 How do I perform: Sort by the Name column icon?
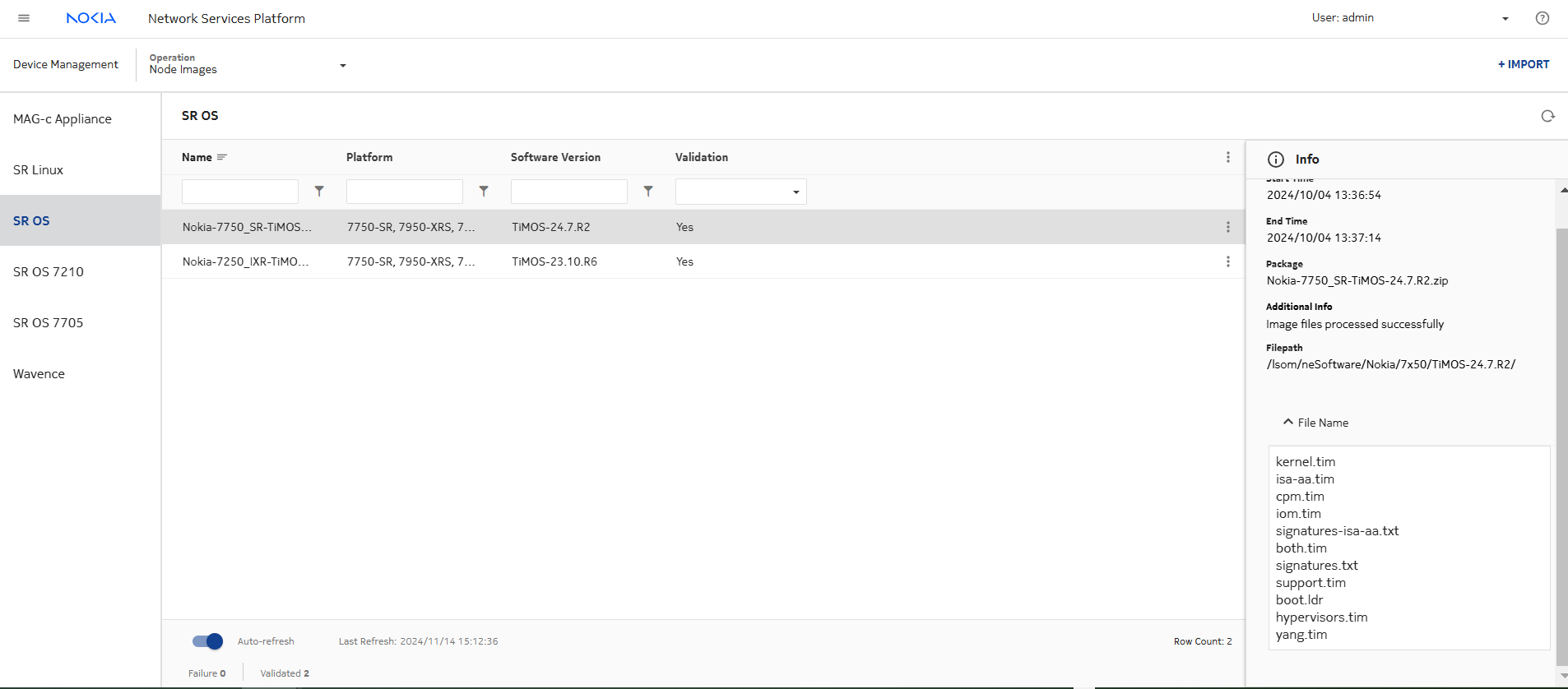[x=222, y=157]
